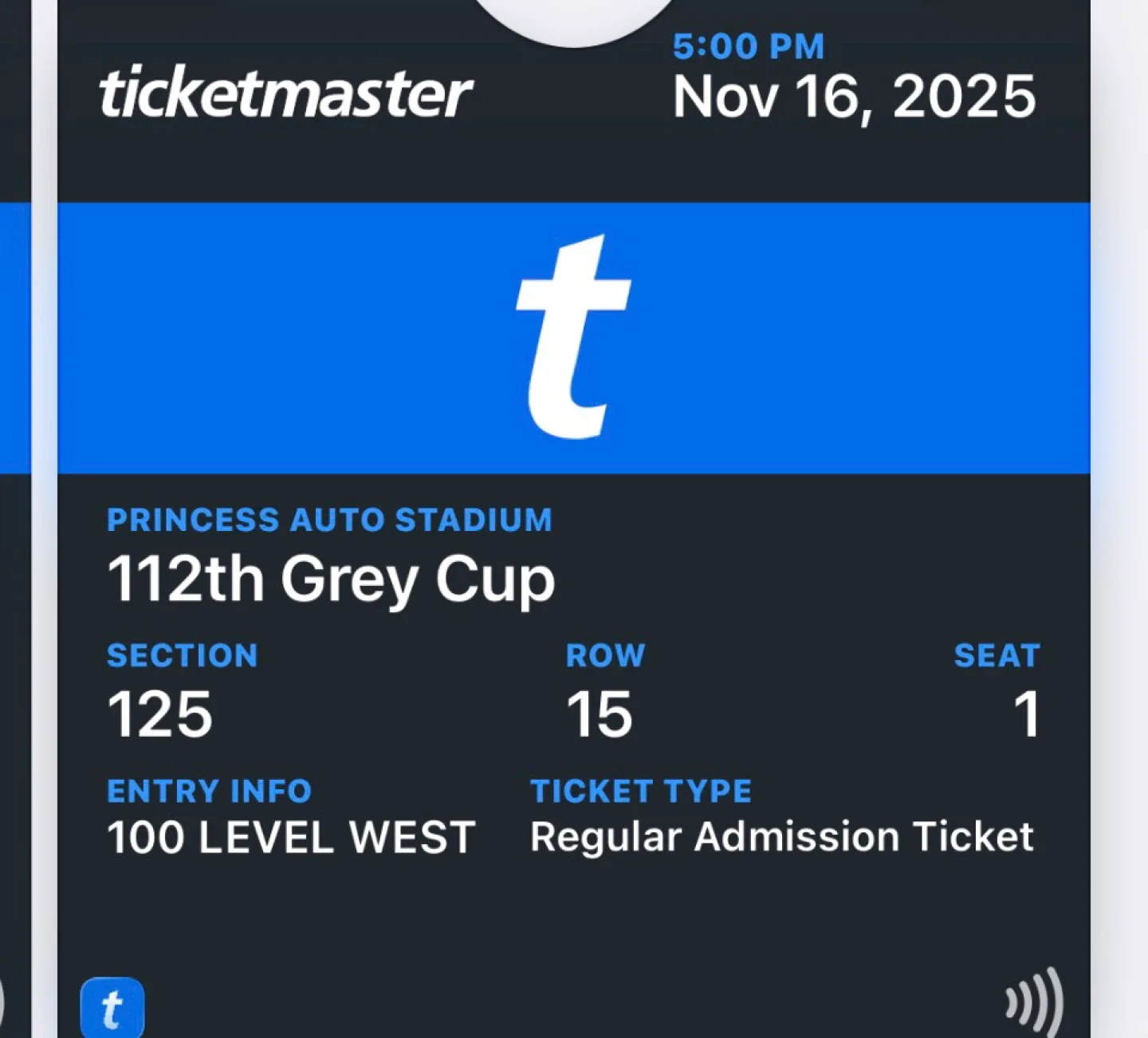Tap the blue banner strip

pos(877,338)
